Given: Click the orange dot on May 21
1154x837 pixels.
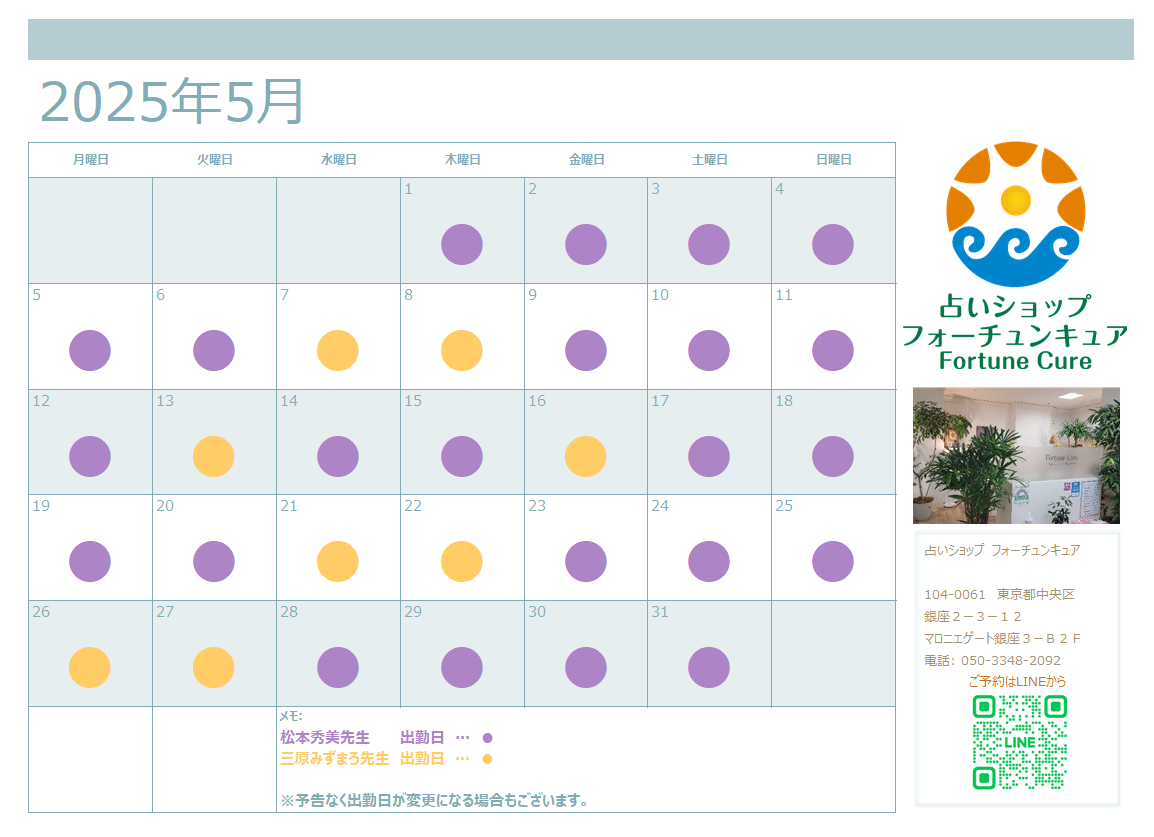Looking at the screenshot, I should pos(338,562).
